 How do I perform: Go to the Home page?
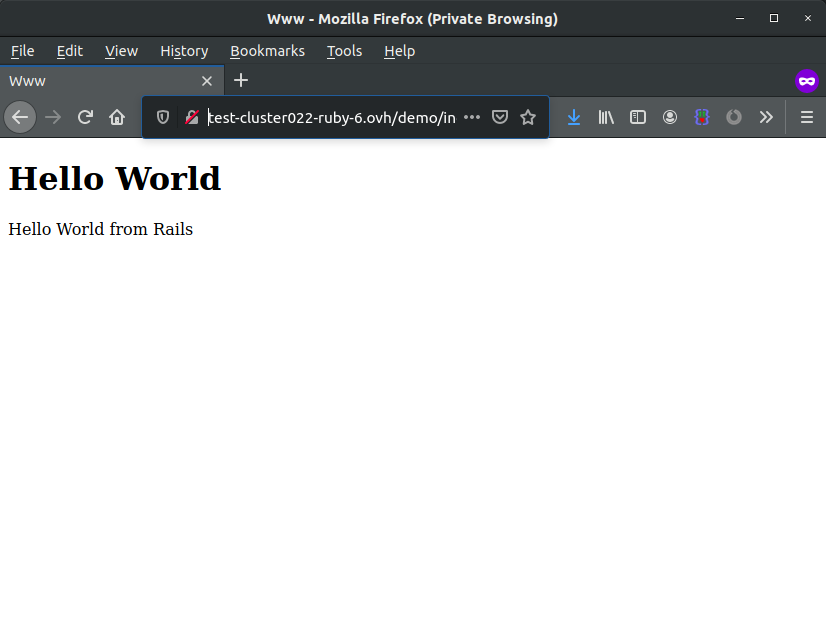[117, 117]
